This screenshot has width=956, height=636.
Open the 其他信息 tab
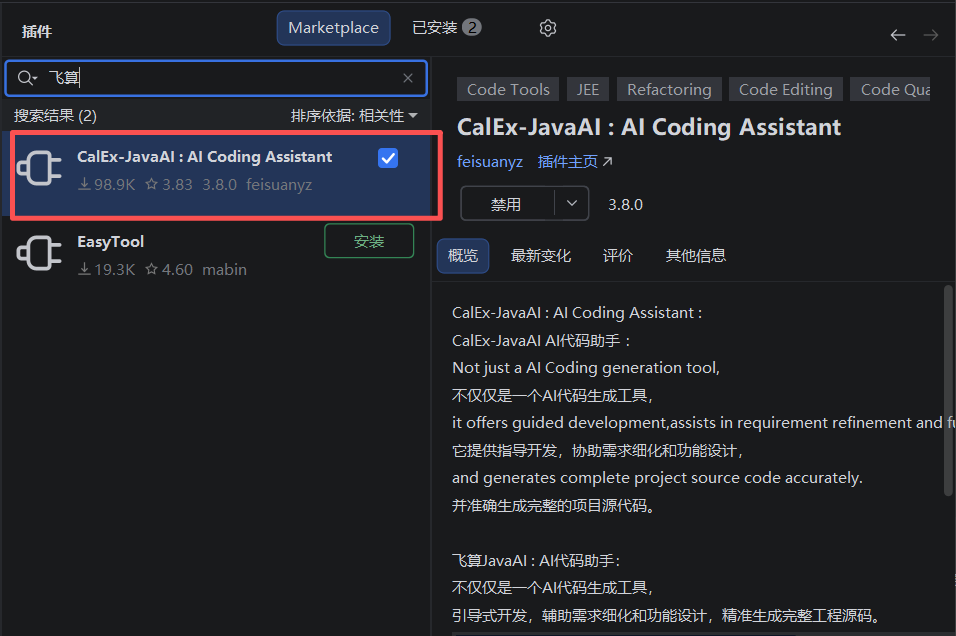tap(696, 255)
